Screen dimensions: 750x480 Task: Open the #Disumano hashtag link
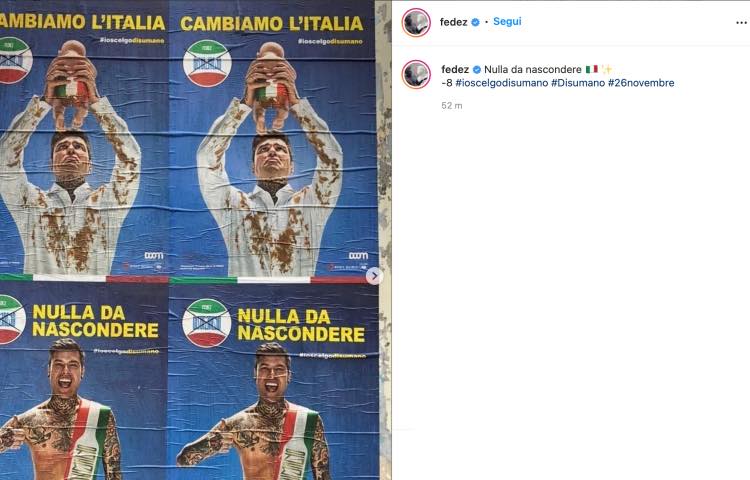click(578, 83)
